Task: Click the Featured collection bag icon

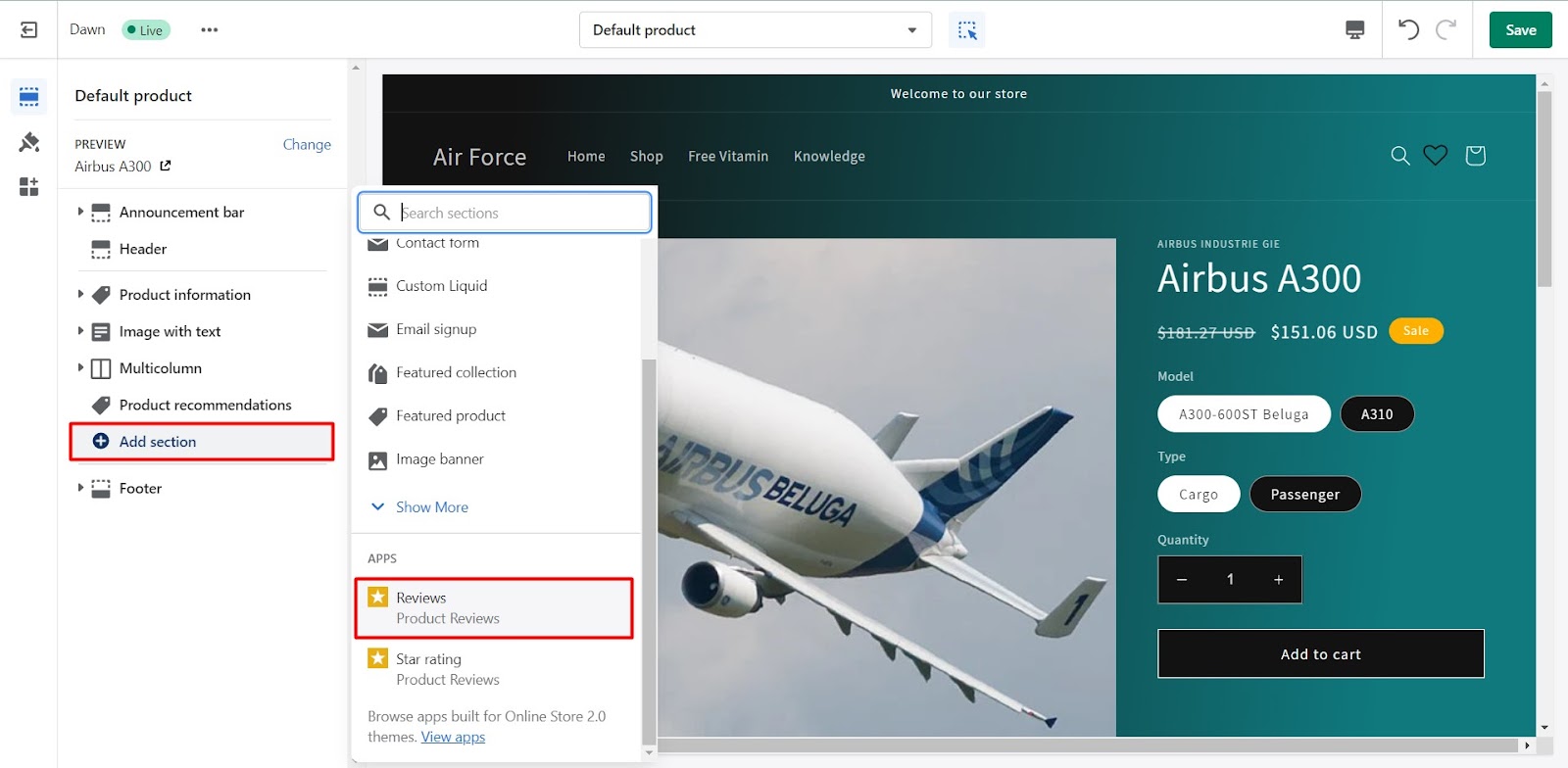Action: click(377, 373)
